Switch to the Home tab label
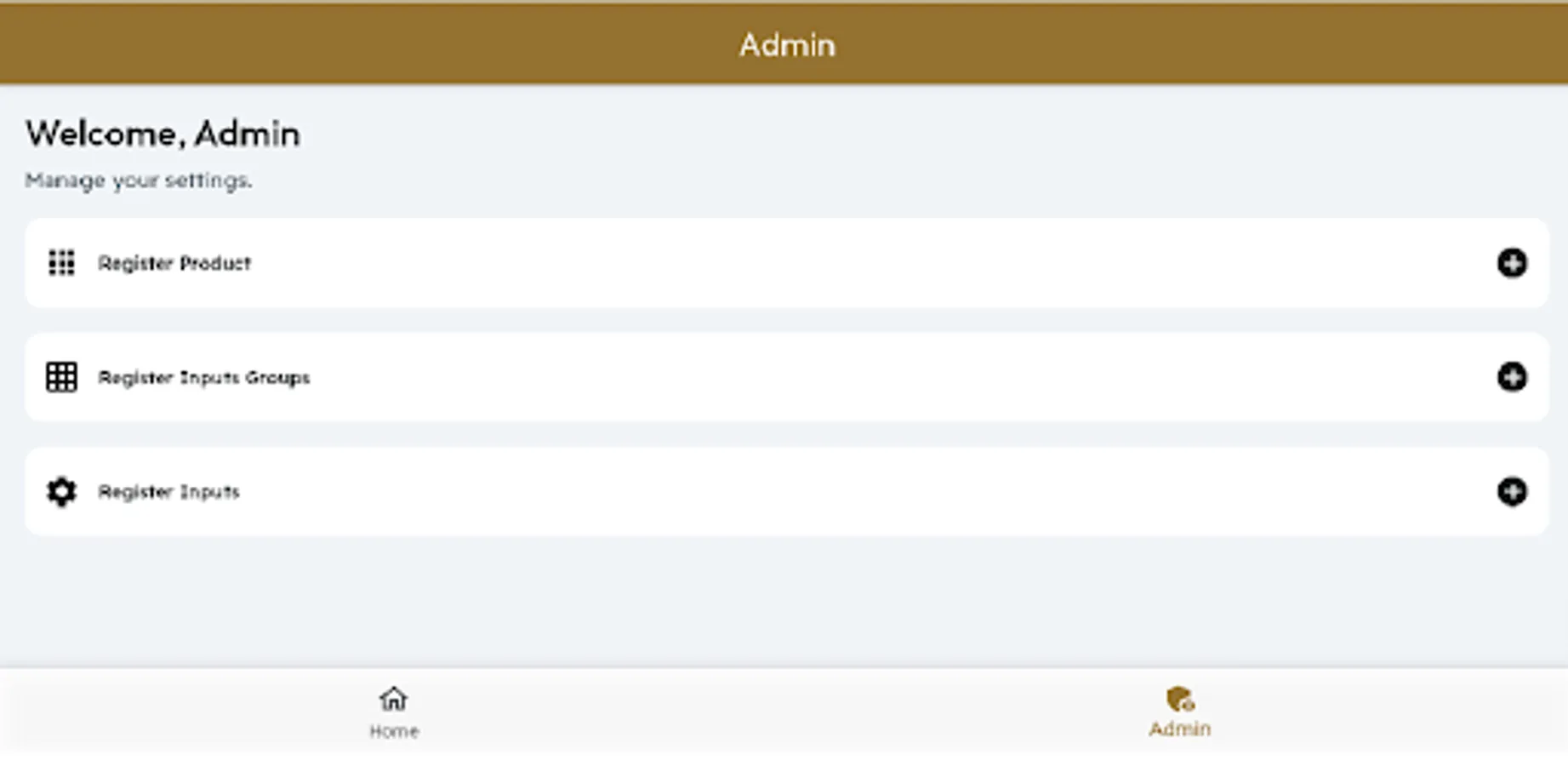The width and height of the screenshot is (1568, 766). [x=393, y=731]
